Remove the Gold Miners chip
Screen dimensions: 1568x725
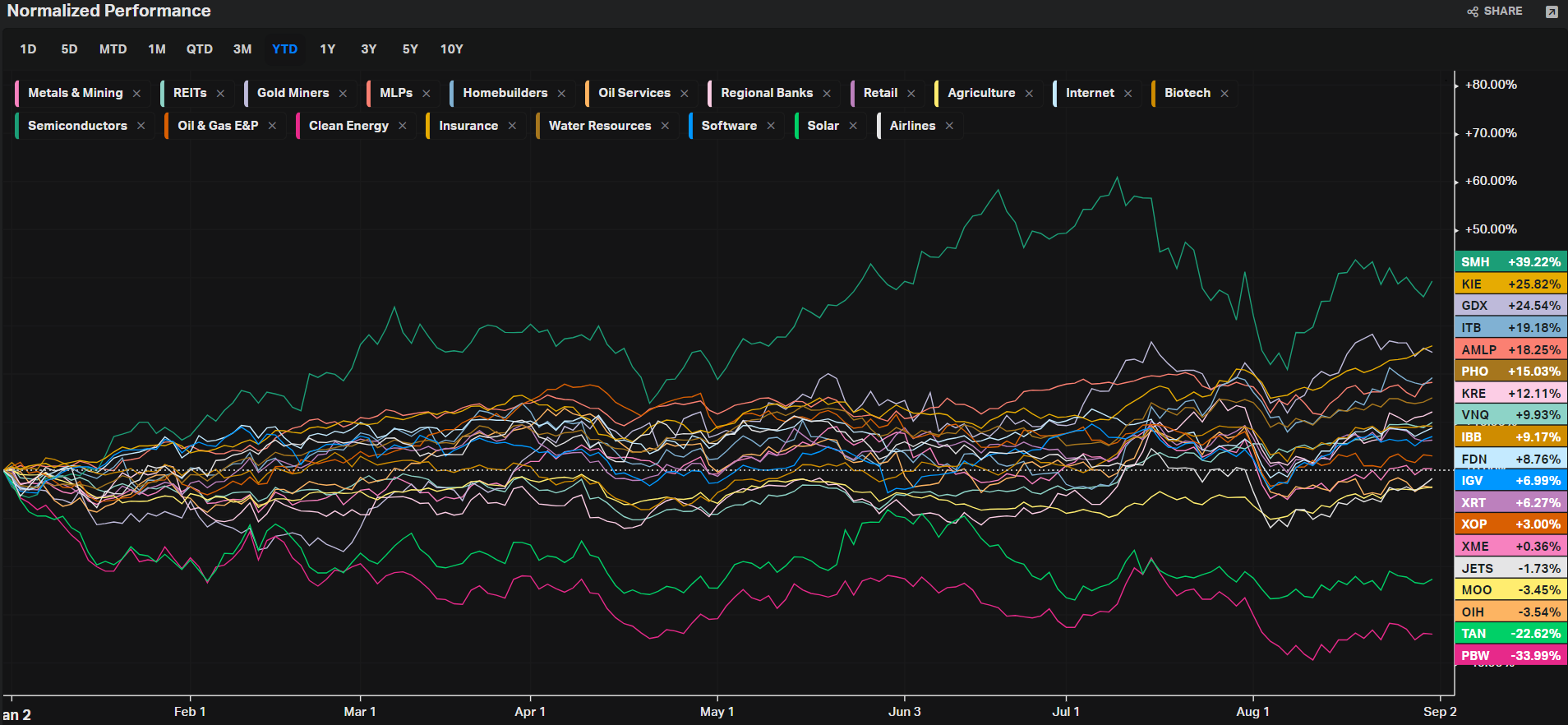click(x=343, y=94)
